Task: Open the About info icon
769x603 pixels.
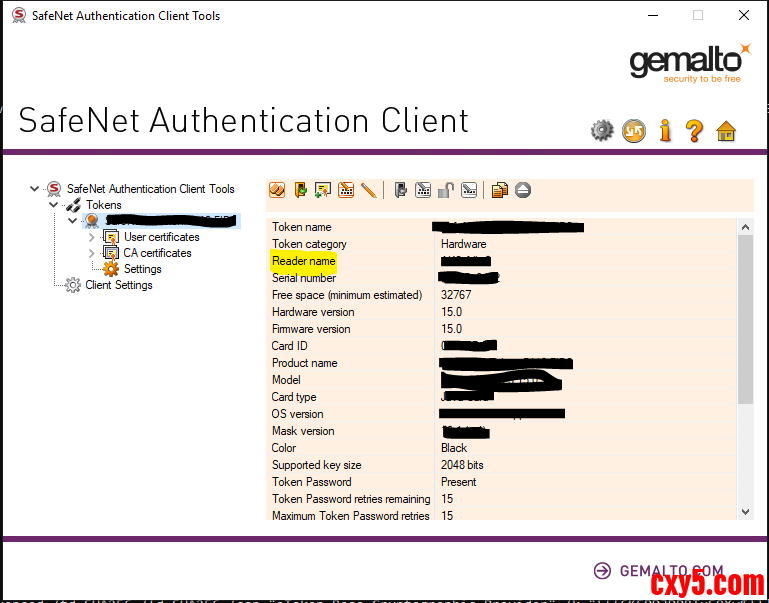Action: [x=665, y=131]
